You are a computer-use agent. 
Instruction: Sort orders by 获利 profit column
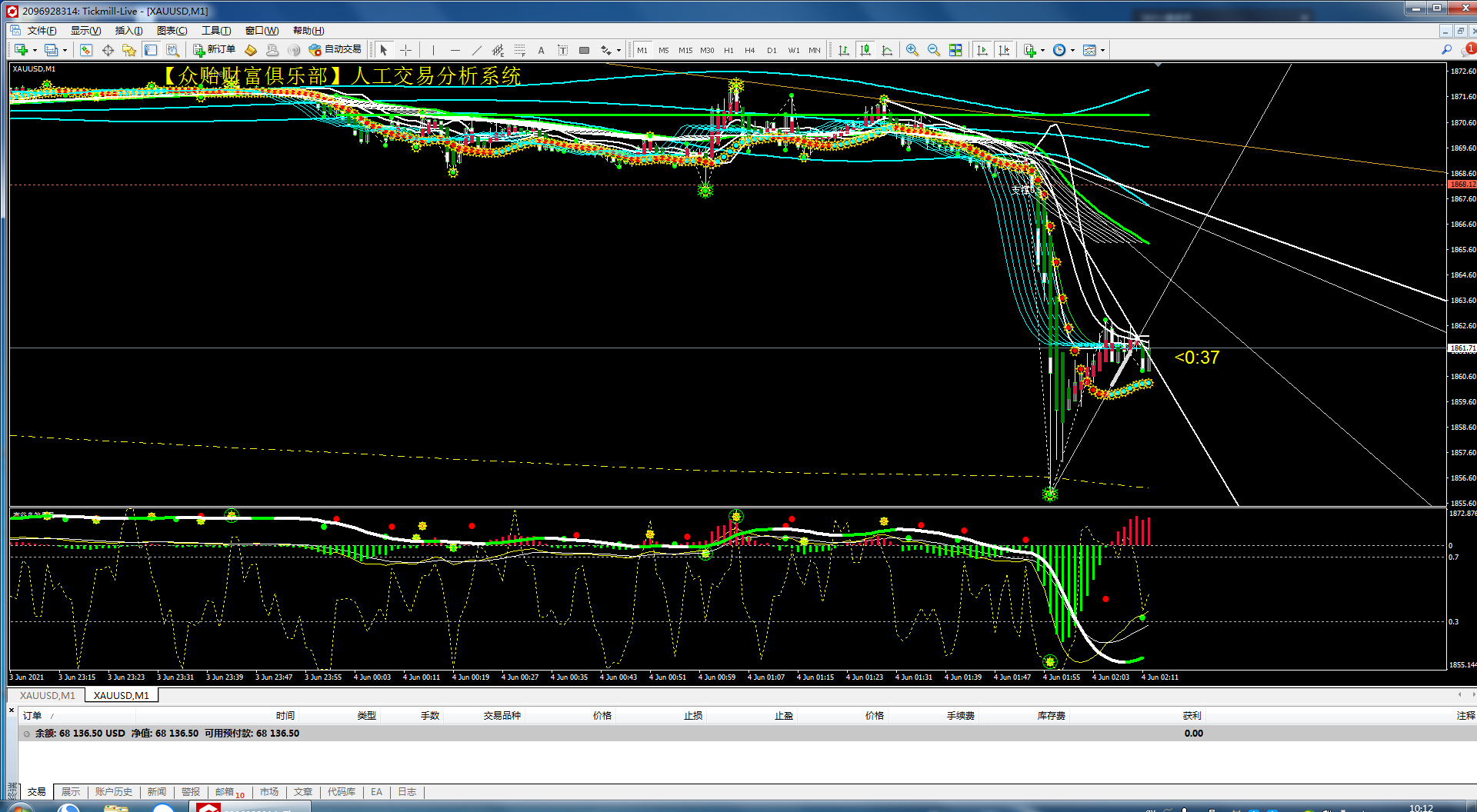1192,716
